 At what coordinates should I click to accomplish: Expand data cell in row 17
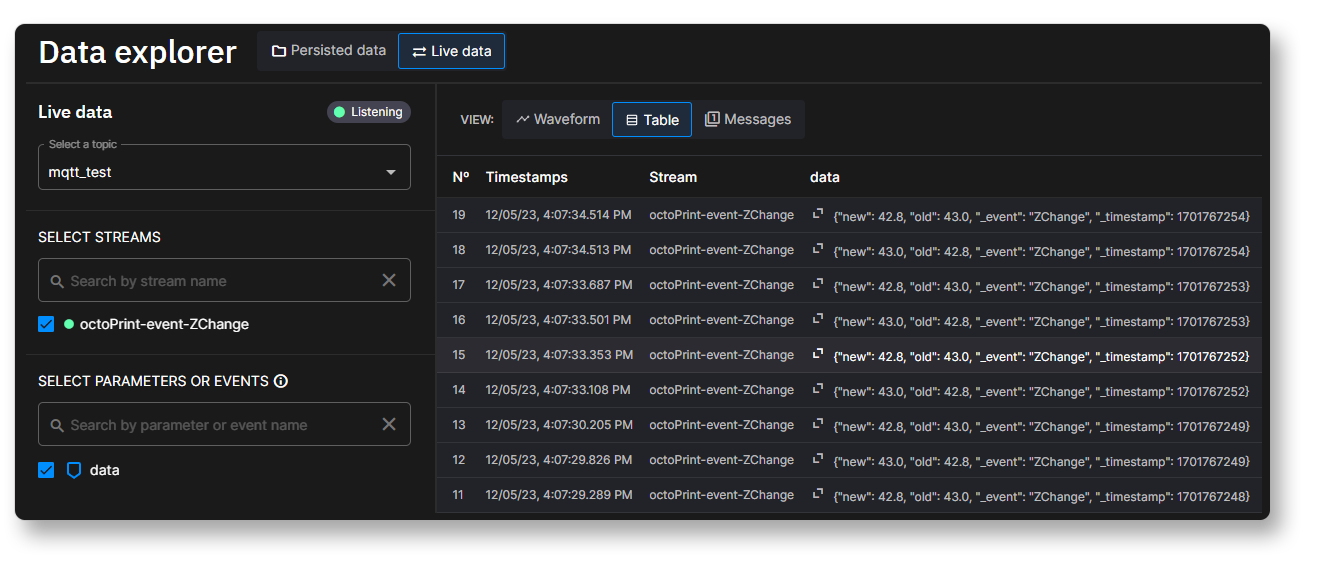(x=818, y=284)
